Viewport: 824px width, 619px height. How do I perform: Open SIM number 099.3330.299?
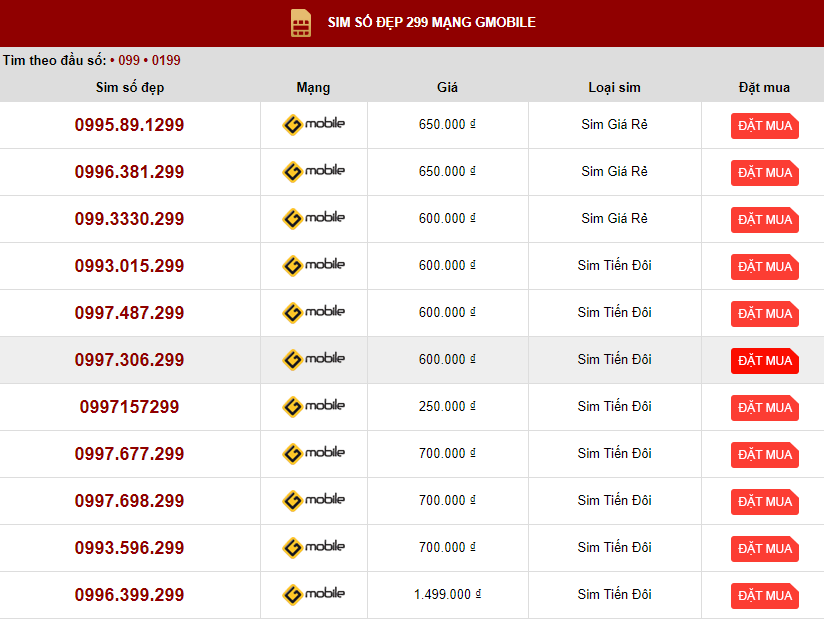[129, 219]
